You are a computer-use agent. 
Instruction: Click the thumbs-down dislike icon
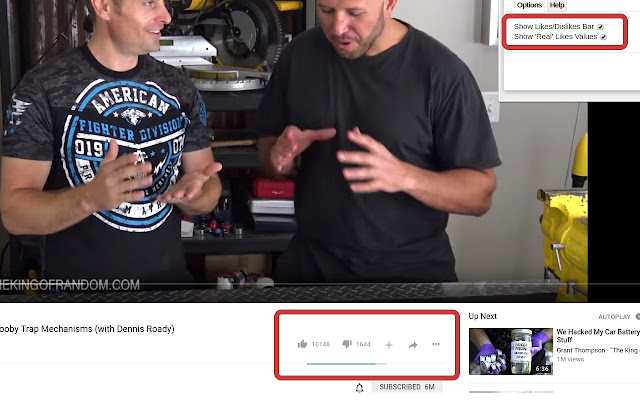pyautogui.click(x=347, y=344)
